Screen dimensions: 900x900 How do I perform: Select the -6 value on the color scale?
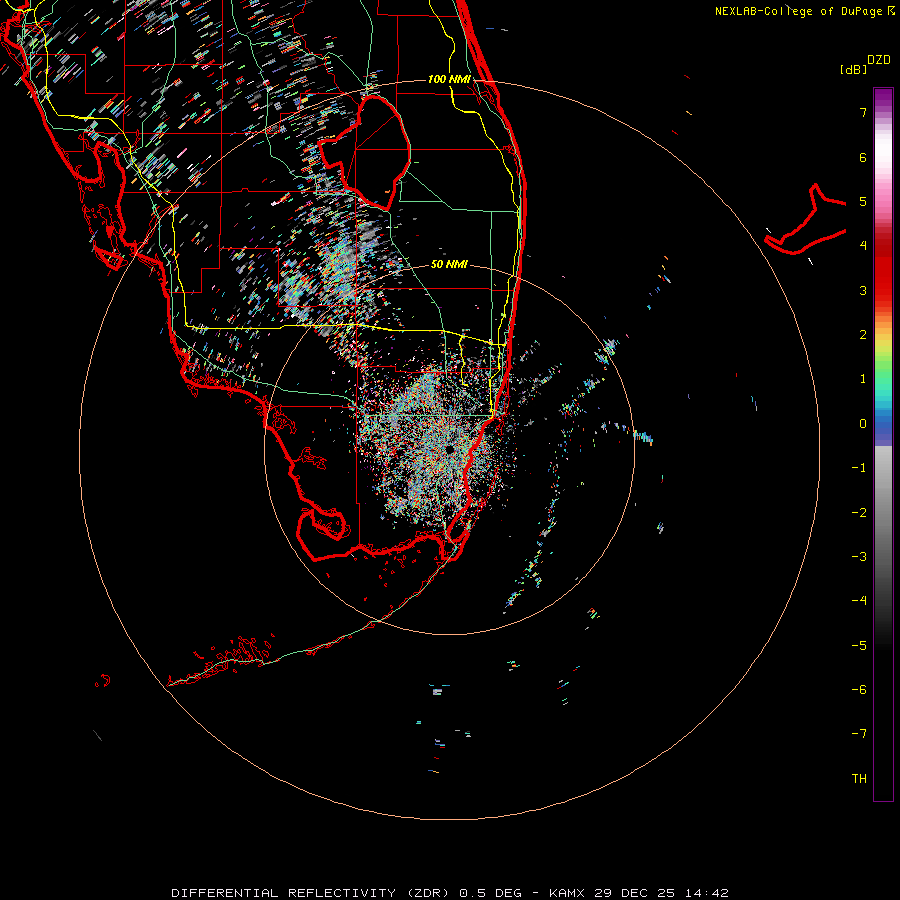click(859, 690)
